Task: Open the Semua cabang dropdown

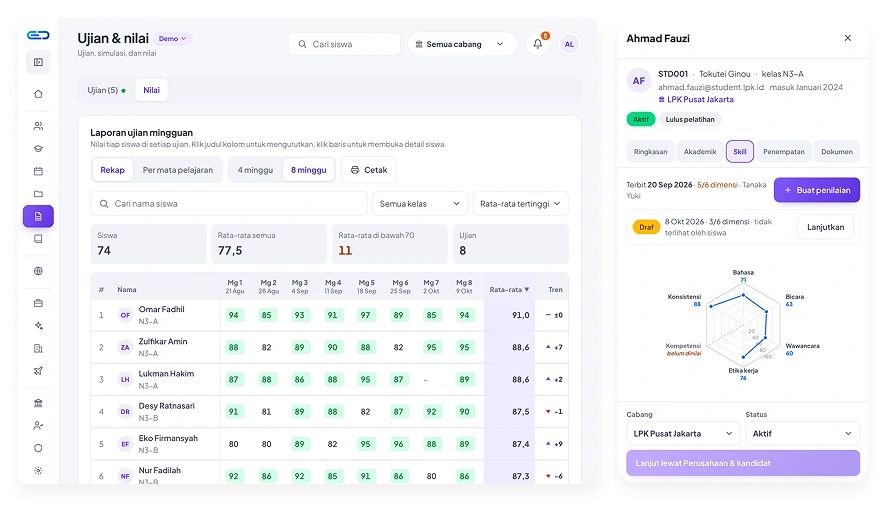Action: click(x=462, y=44)
